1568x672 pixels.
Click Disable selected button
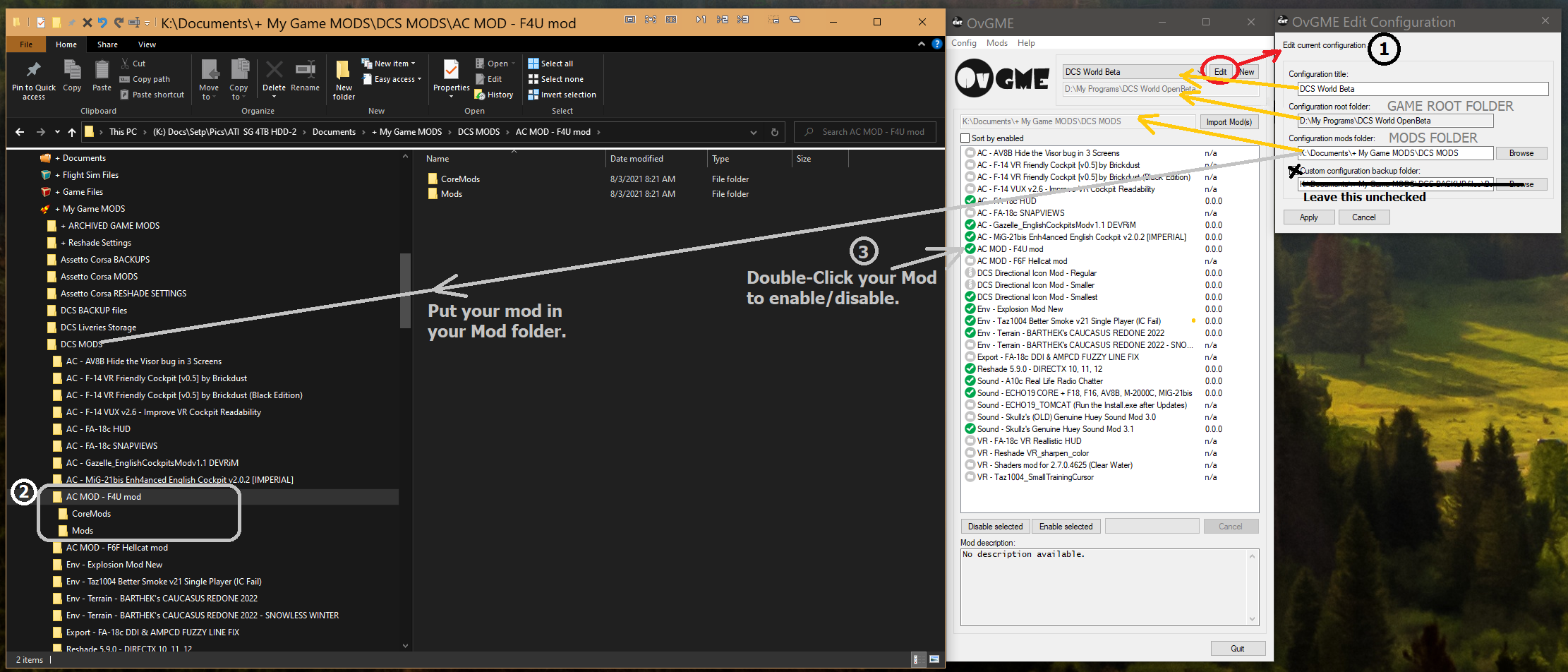[x=995, y=527]
